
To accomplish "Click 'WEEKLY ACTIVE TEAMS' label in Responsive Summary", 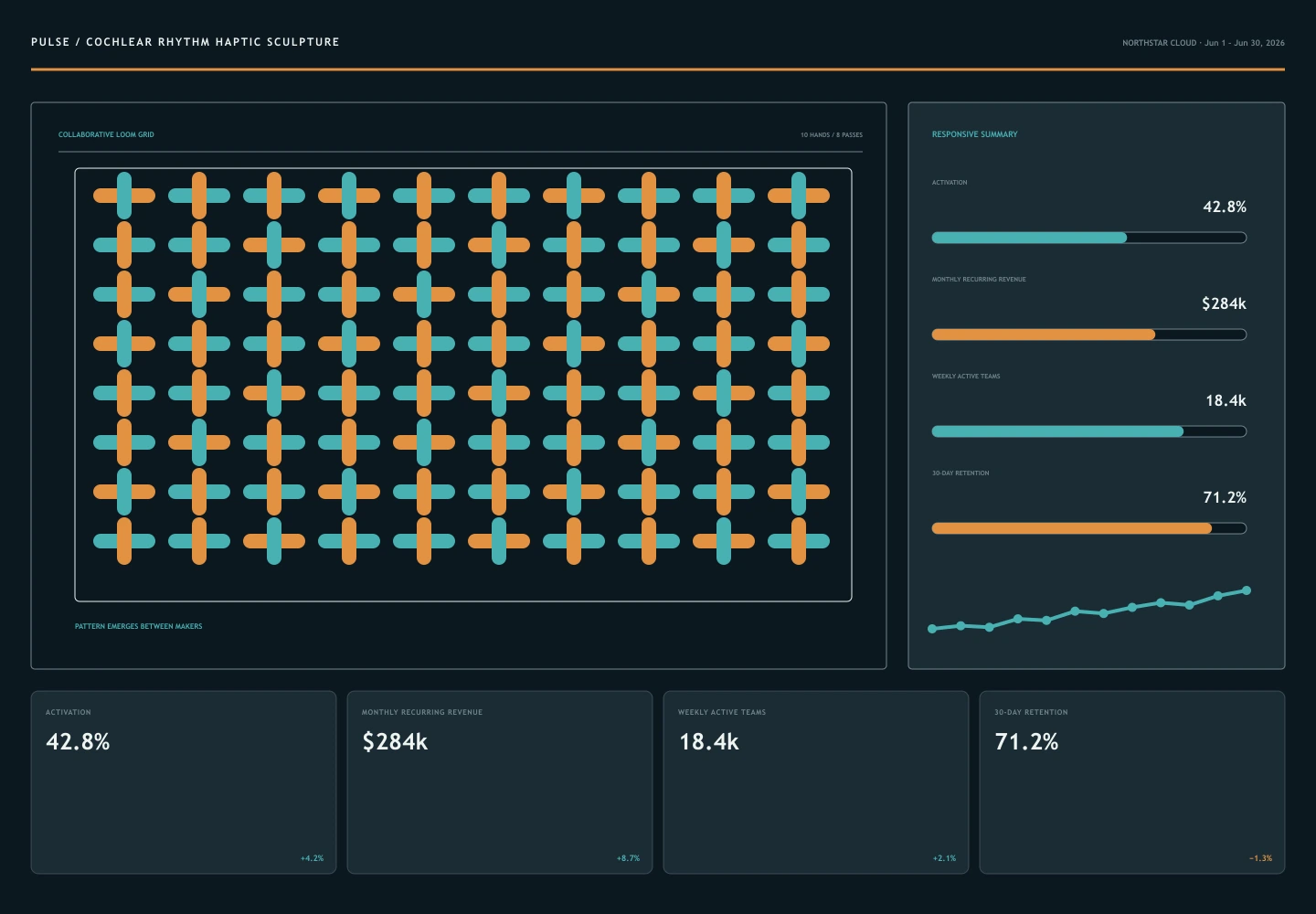I will 966,377.
